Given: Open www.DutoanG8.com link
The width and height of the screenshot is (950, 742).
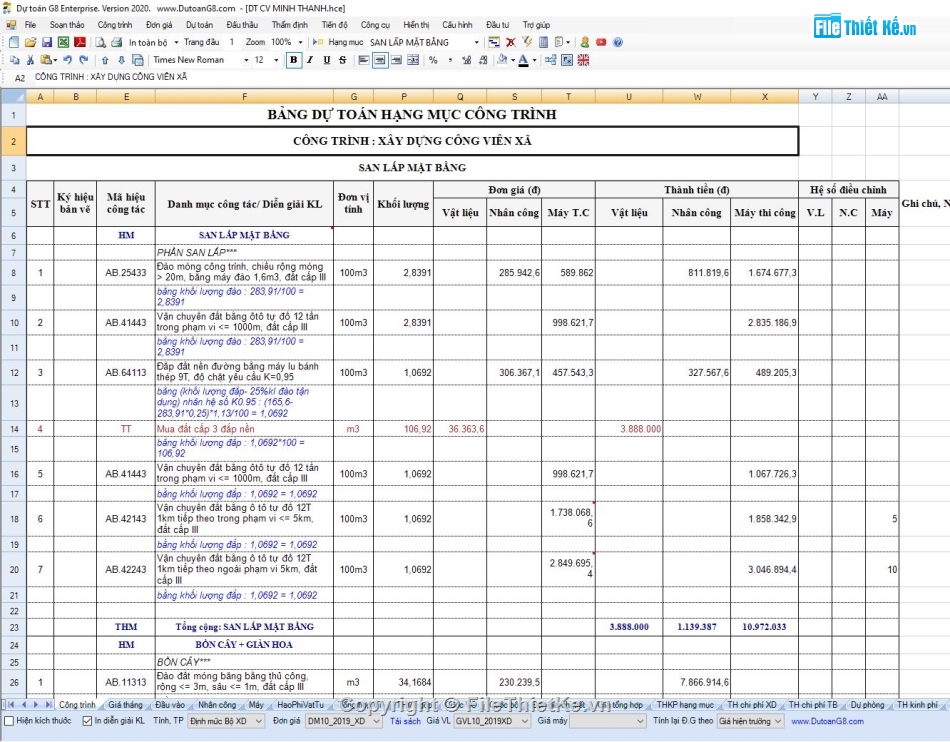Looking at the screenshot, I should (x=827, y=721).
